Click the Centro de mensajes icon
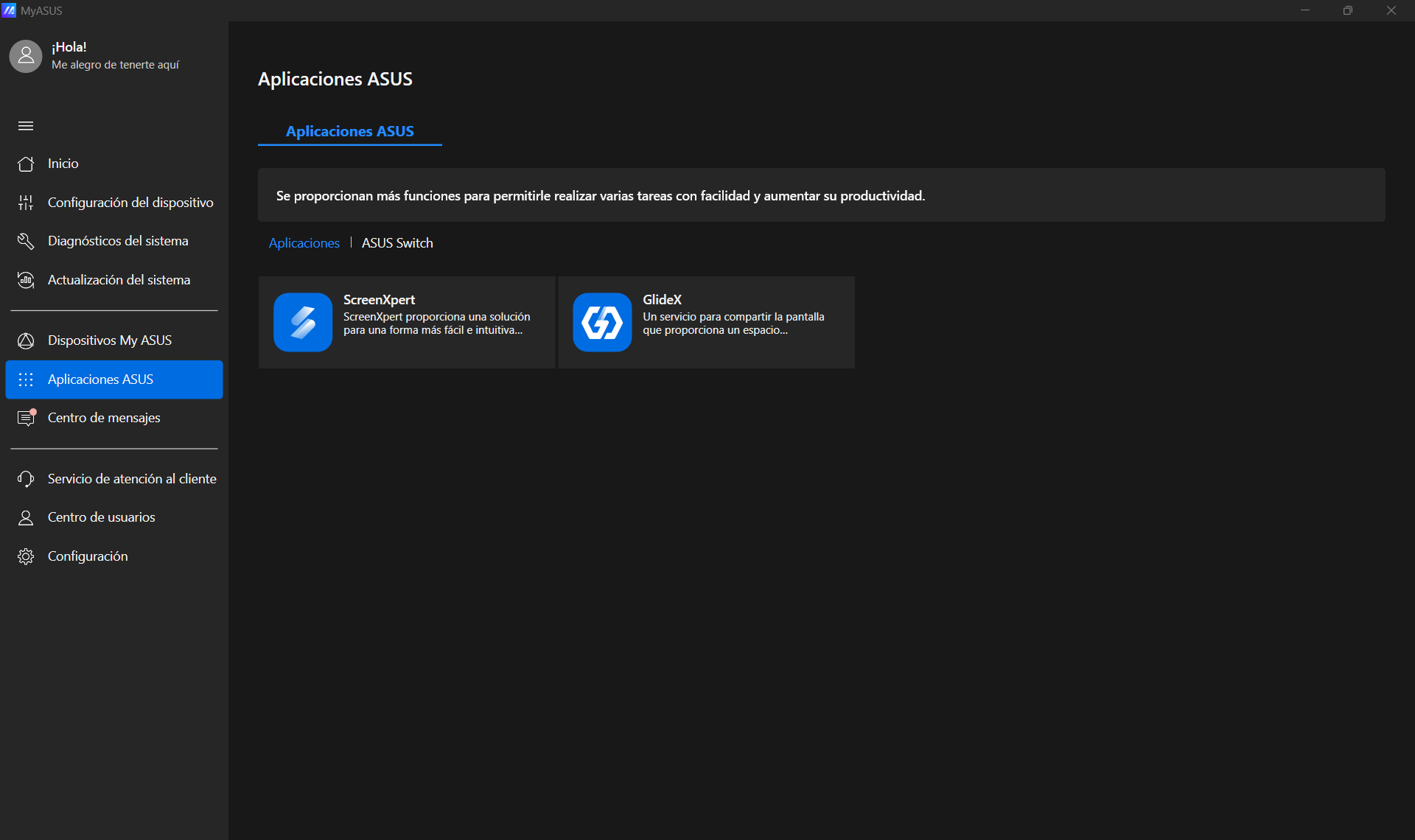Screen dimensions: 1415x840 (27, 417)
